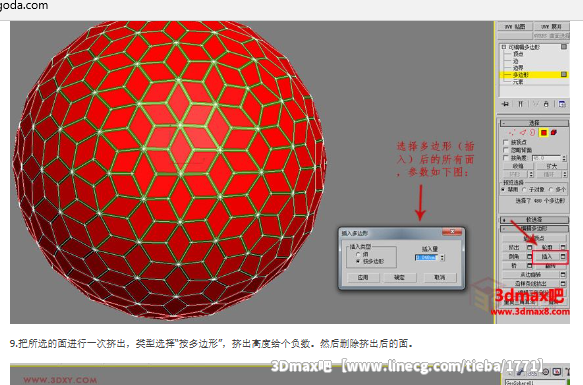This screenshot has width=583, height=385.
Task: Click the 确定 button in dialog
Action: pyautogui.click(x=399, y=277)
